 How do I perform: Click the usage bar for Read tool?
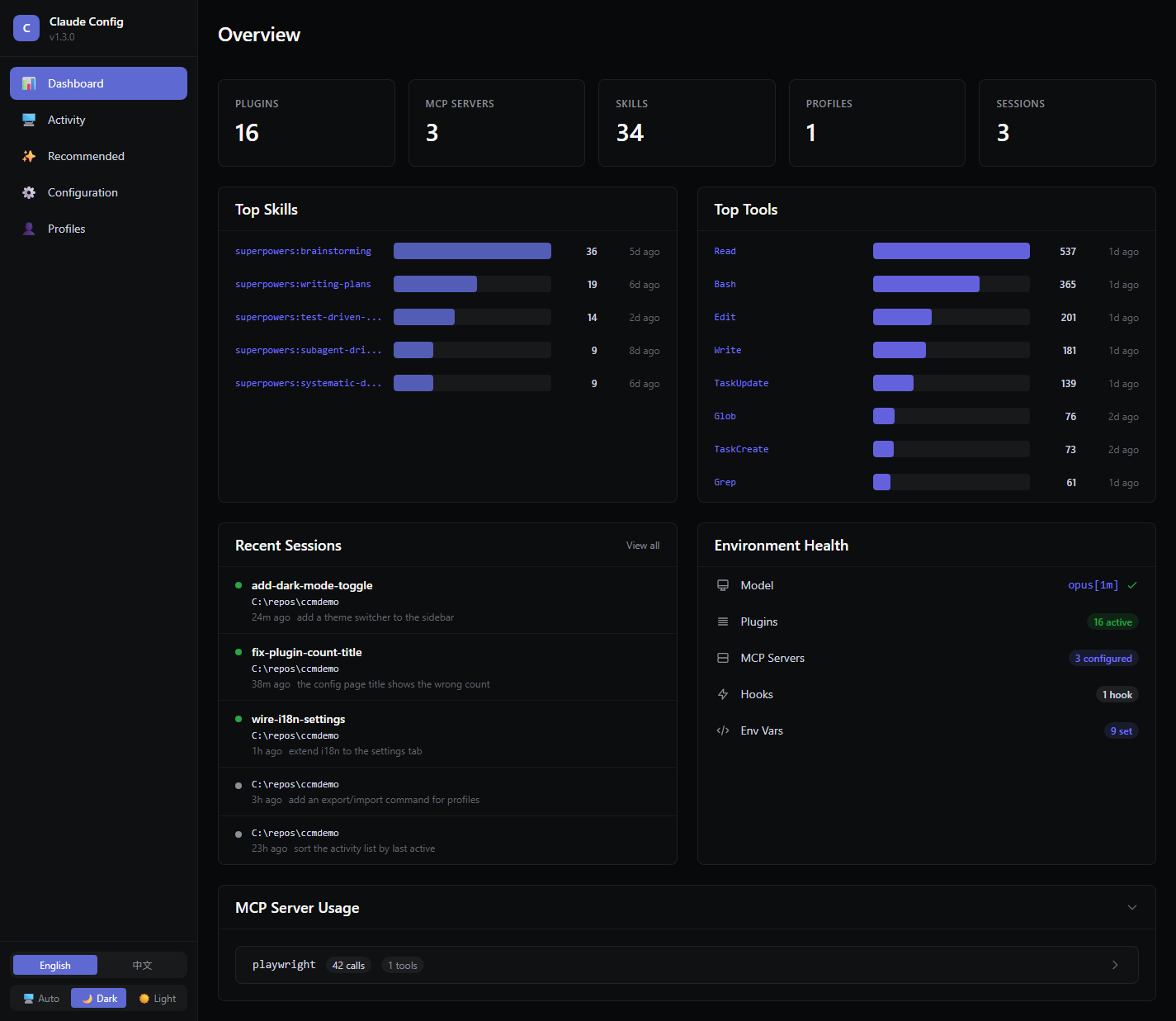coord(952,251)
